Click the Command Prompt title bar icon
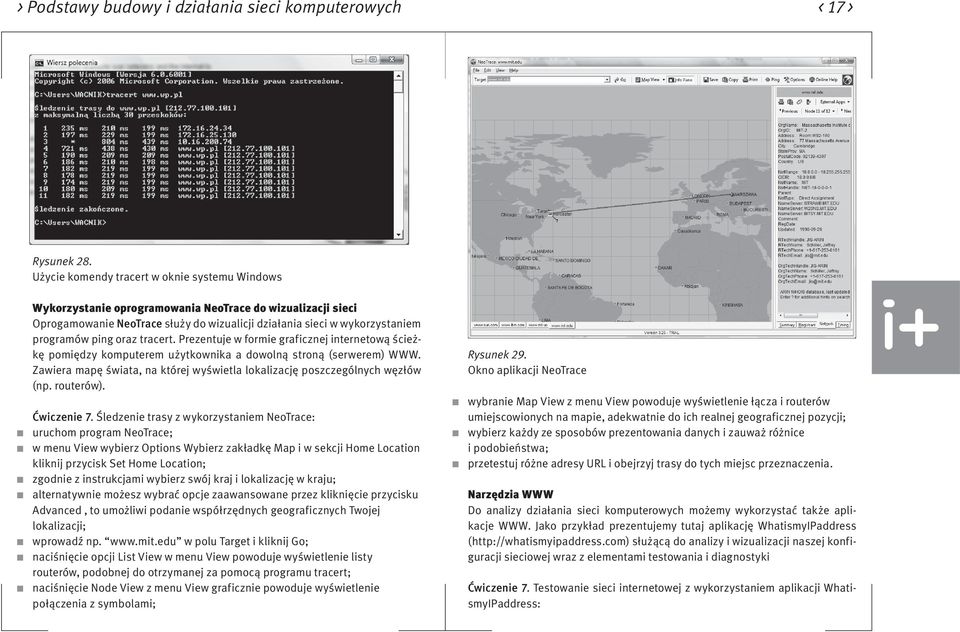The image size is (960, 632). [39, 62]
